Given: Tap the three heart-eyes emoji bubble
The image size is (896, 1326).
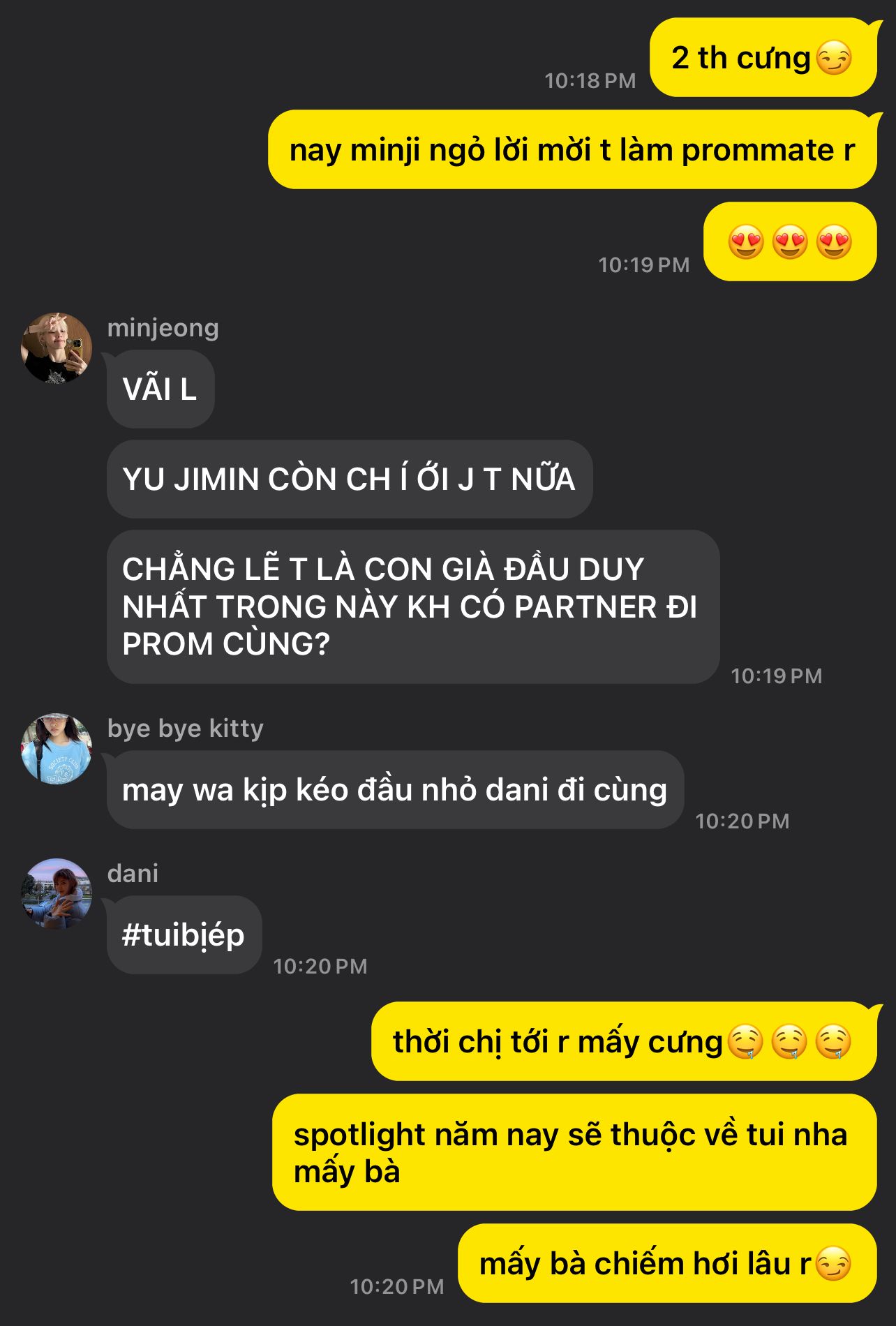Looking at the screenshot, I should 790,241.
